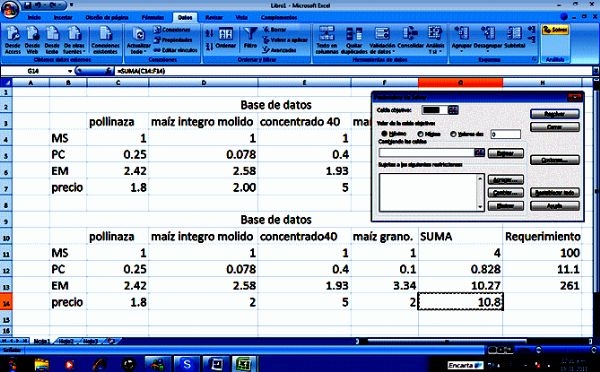The image size is (600, 372).
Task: Select cell G14 containing 10.8
Action: (x=460, y=302)
